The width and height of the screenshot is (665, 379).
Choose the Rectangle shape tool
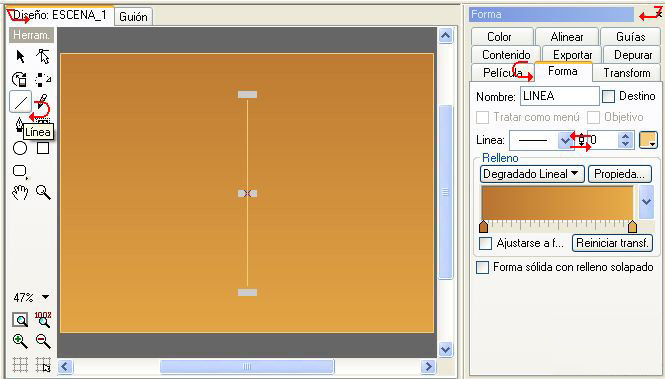pos(43,148)
